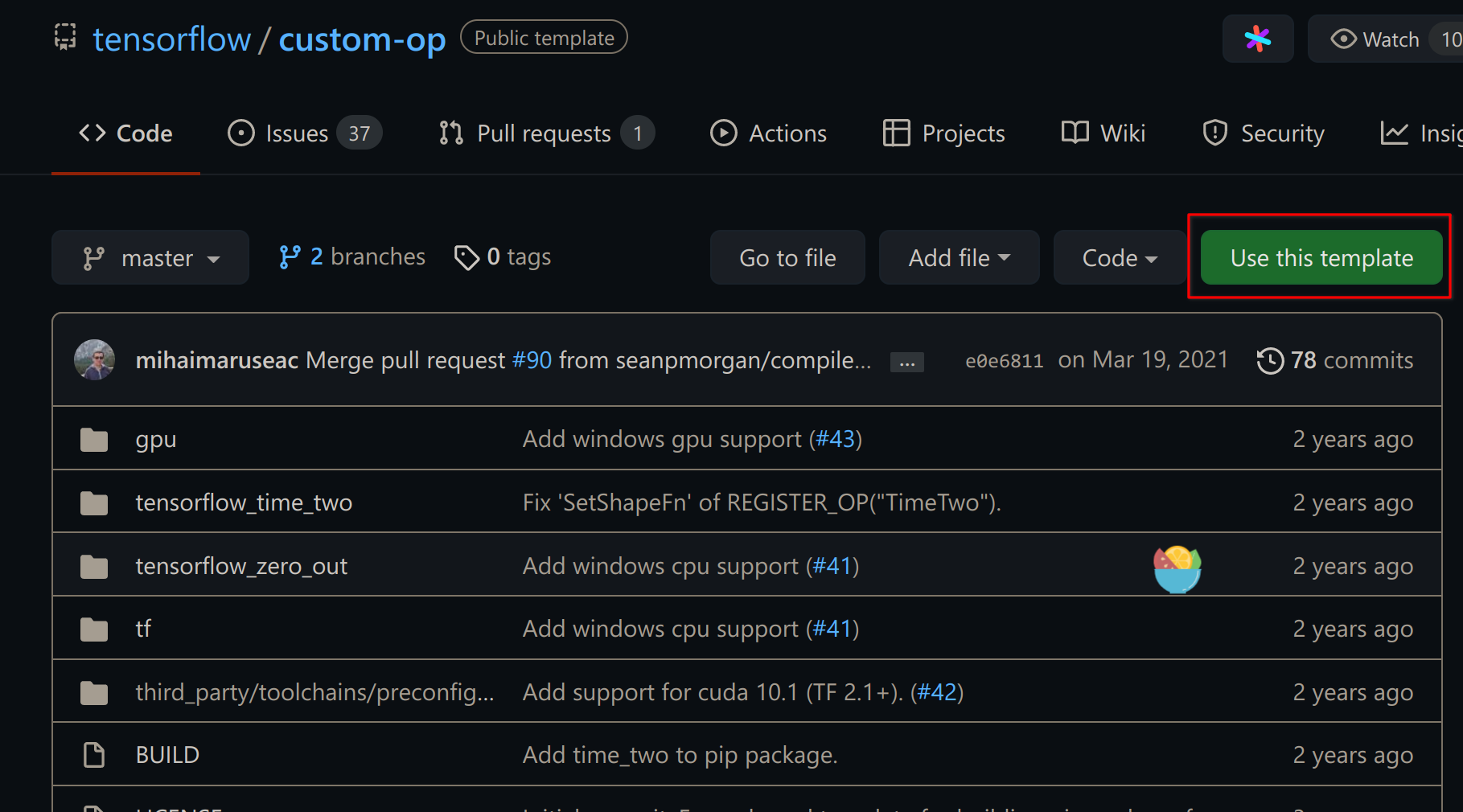The image size is (1463, 812).
Task: Open the Pull requests tab
Action: (x=546, y=133)
